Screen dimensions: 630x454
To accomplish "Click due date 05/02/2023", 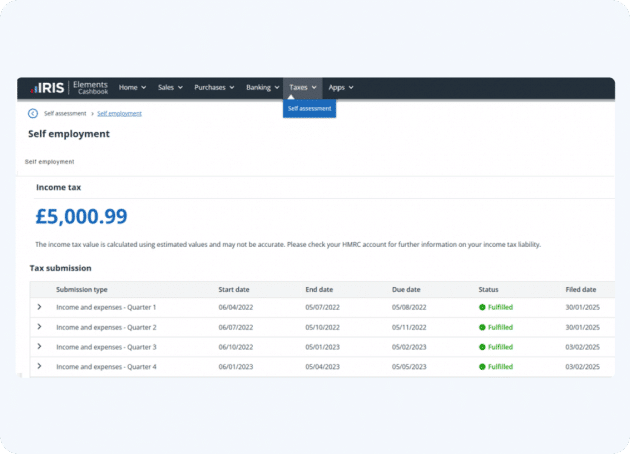I will [x=409, y=347].
